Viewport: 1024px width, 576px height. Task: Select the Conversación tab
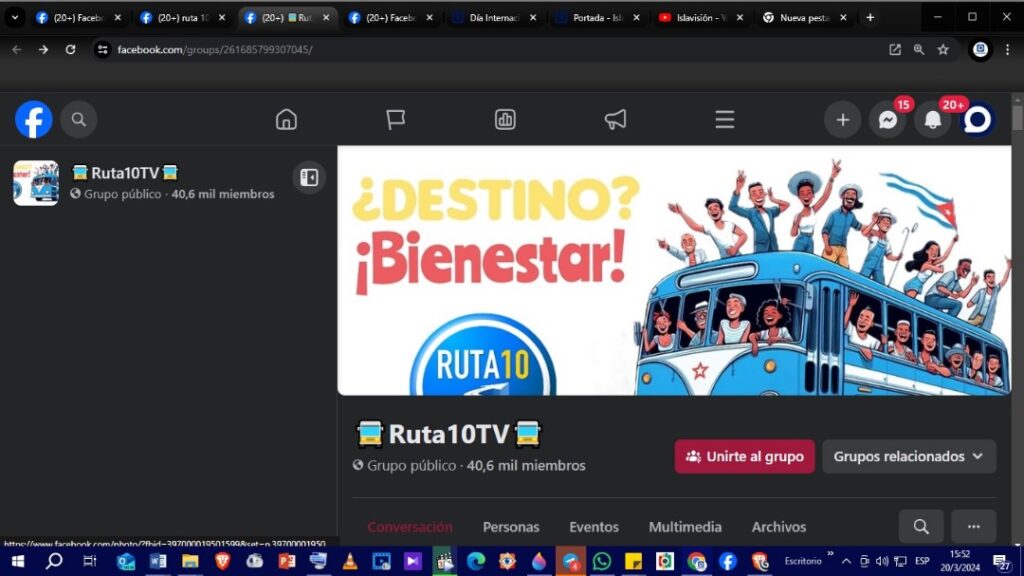[409, 527]
